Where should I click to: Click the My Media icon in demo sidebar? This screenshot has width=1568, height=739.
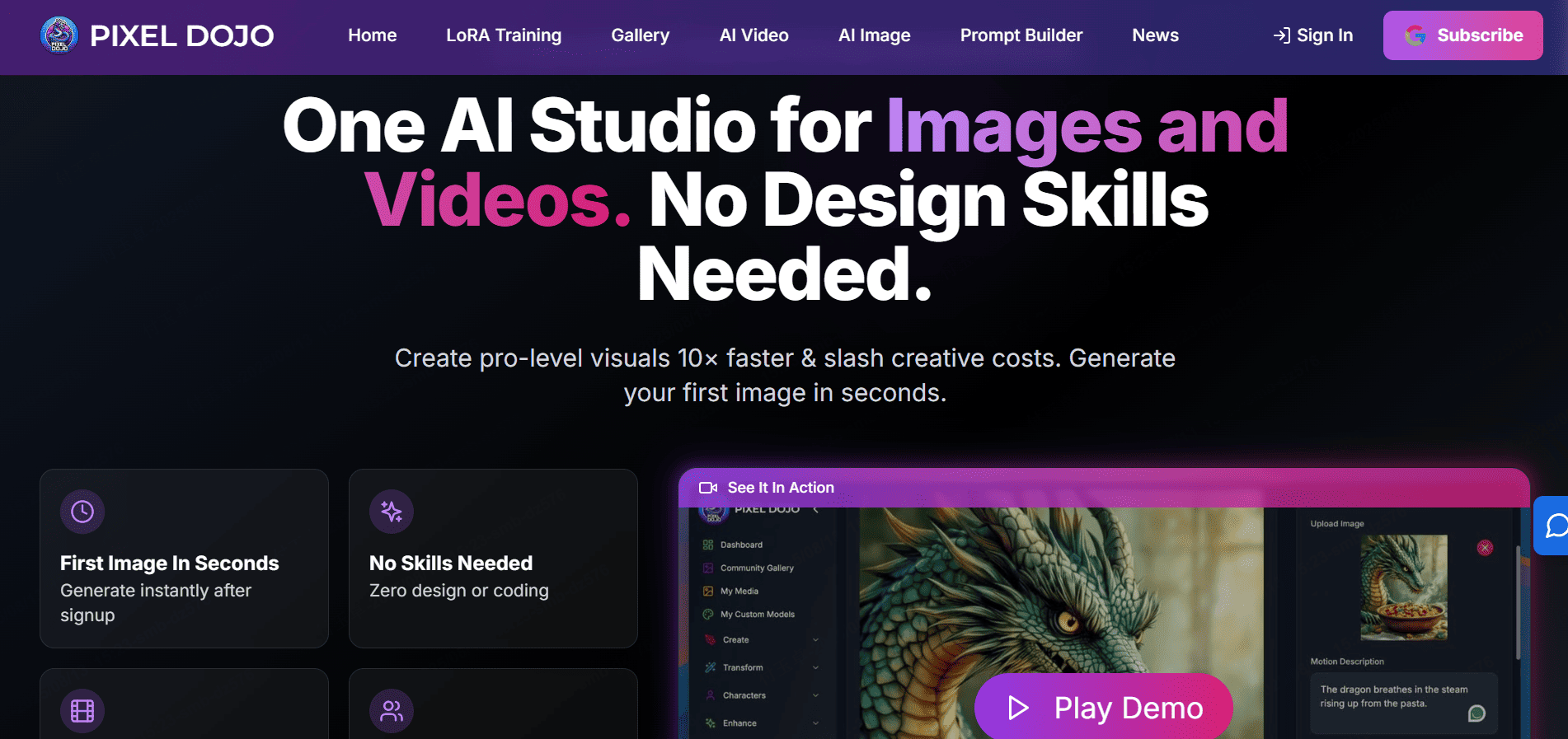tap(708, 591)
